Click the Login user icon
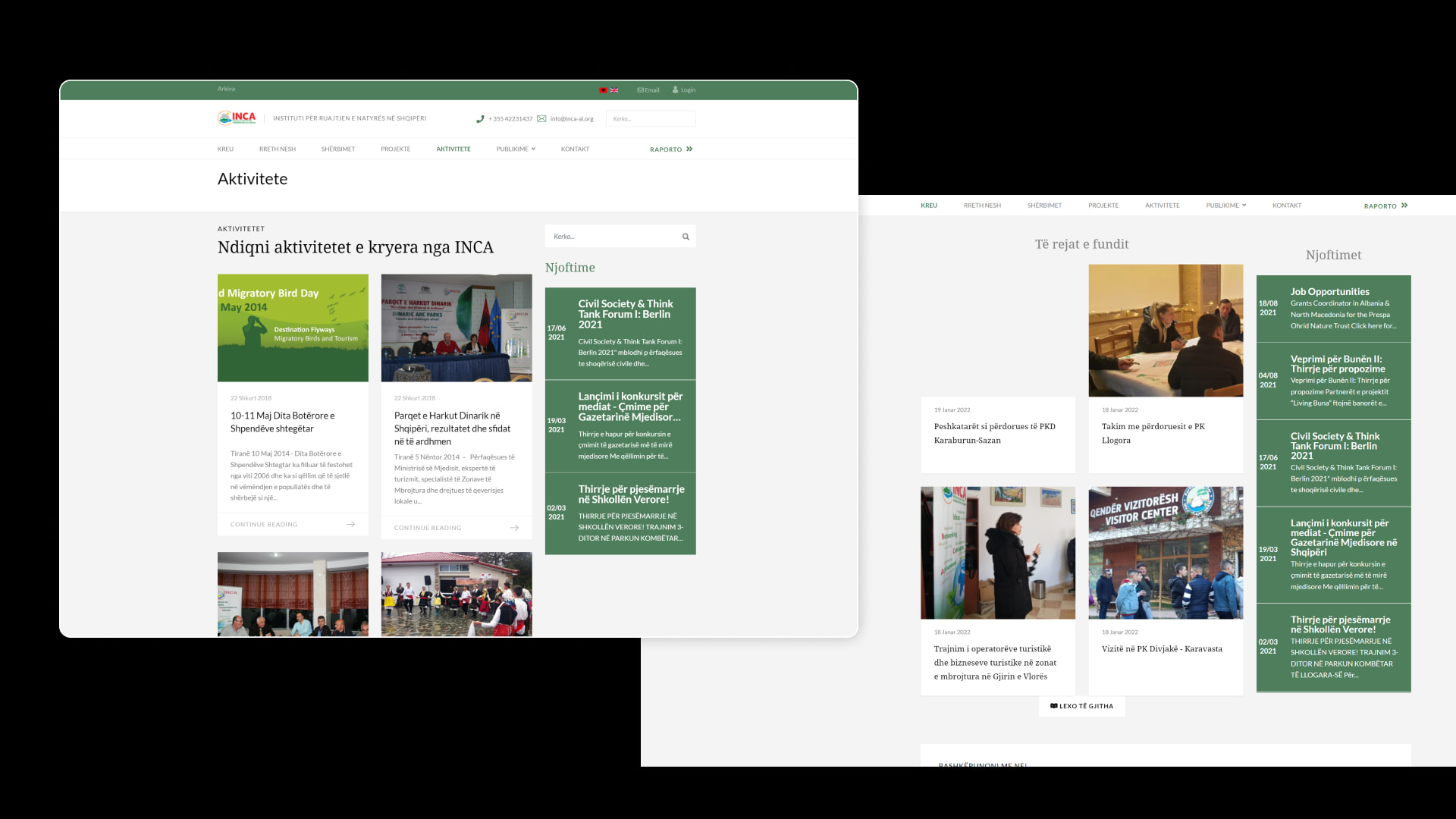 676,89
